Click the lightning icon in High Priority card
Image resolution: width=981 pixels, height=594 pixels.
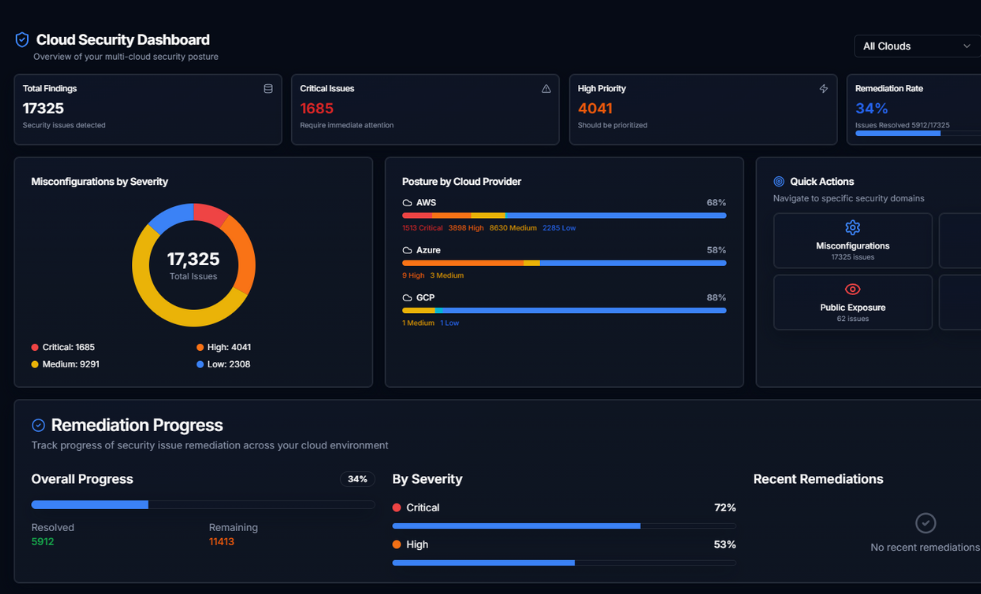[824, 89]
